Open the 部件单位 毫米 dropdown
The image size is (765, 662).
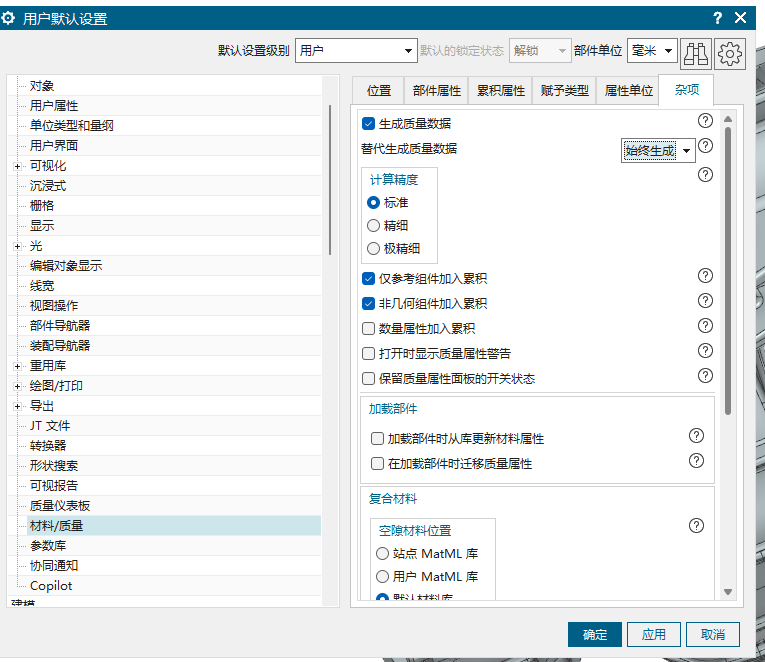pyautogui.click(x=653, y=50)
